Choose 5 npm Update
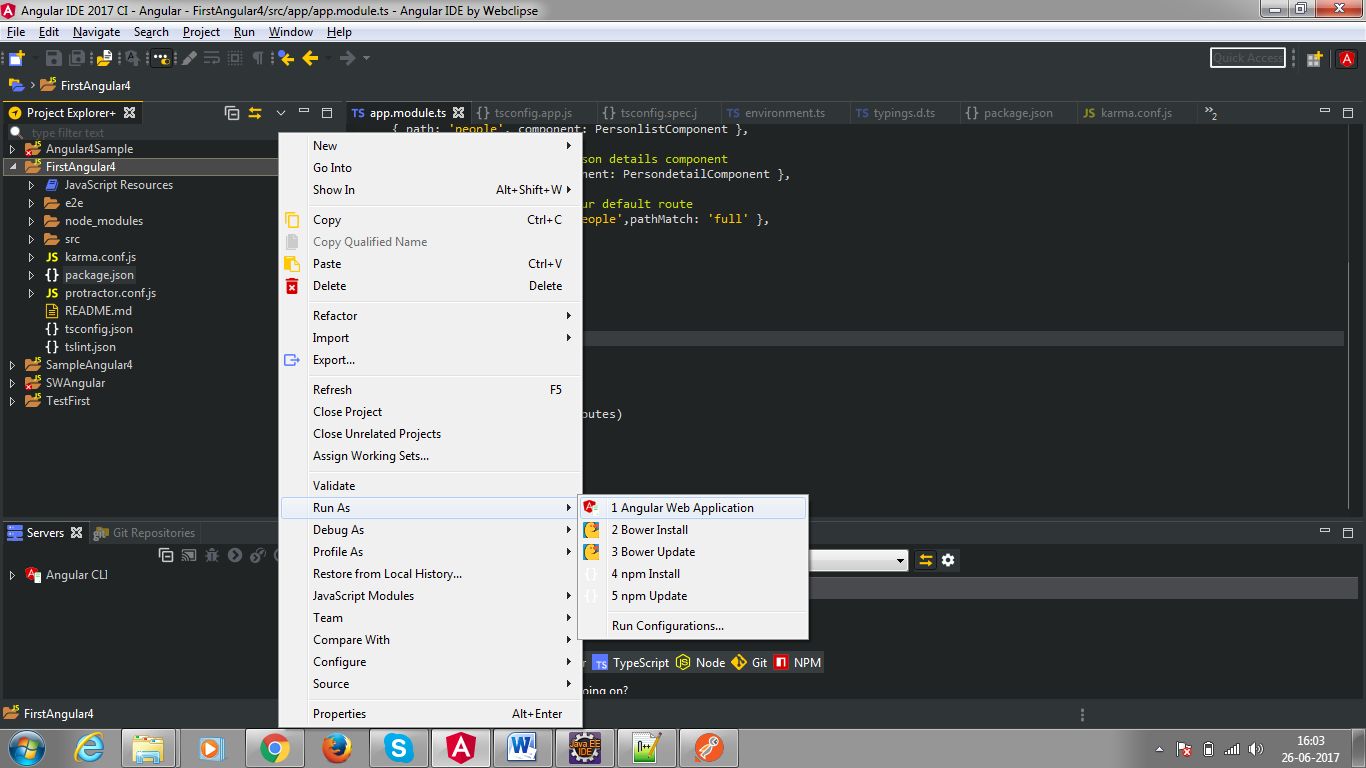 point(692,596)
